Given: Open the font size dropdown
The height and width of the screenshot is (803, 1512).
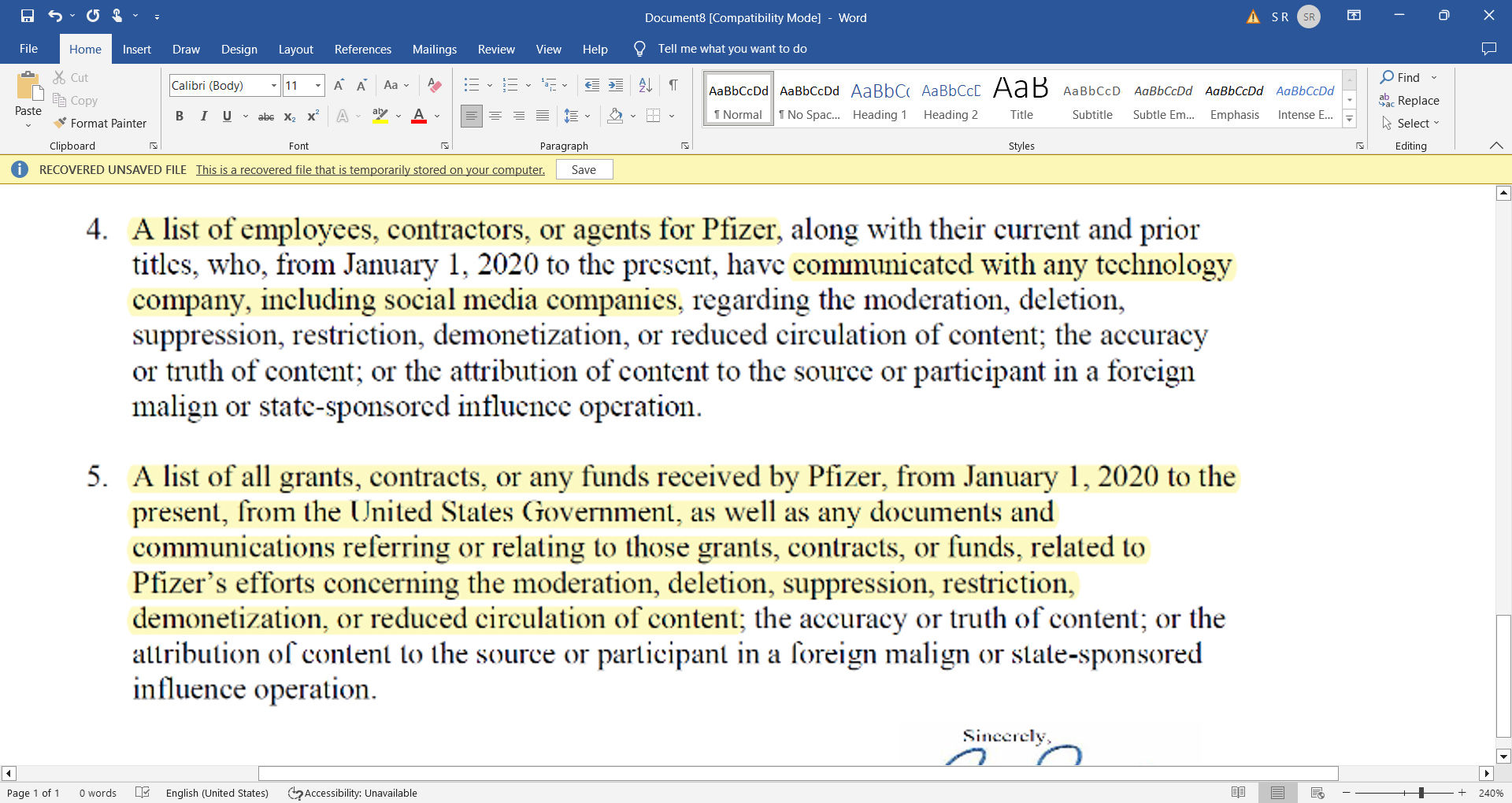Looking at the screenshot, I should [318, 85].
